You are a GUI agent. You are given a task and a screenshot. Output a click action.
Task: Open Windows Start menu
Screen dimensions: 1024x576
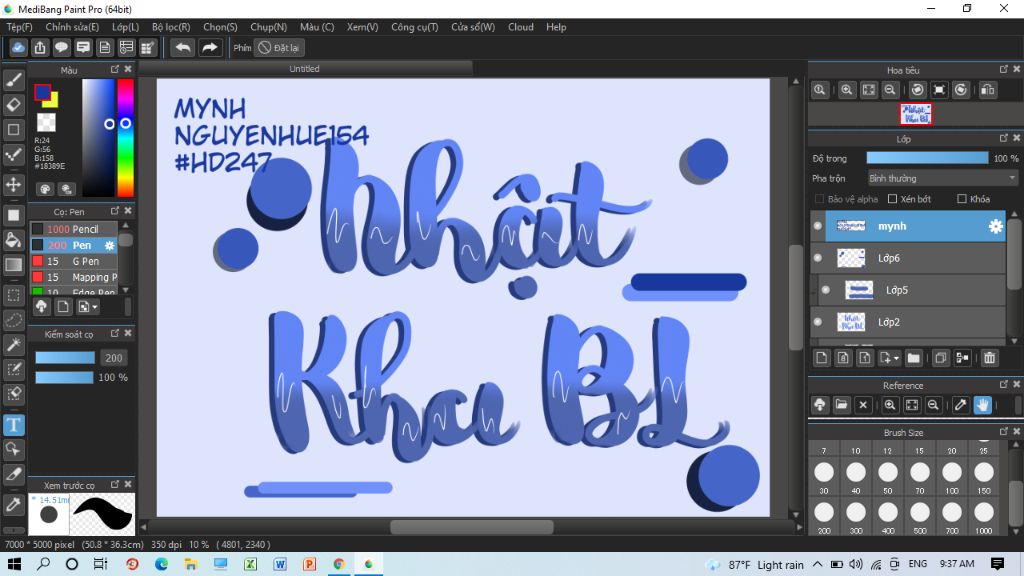pyautogui.click(x=14, y=564)
